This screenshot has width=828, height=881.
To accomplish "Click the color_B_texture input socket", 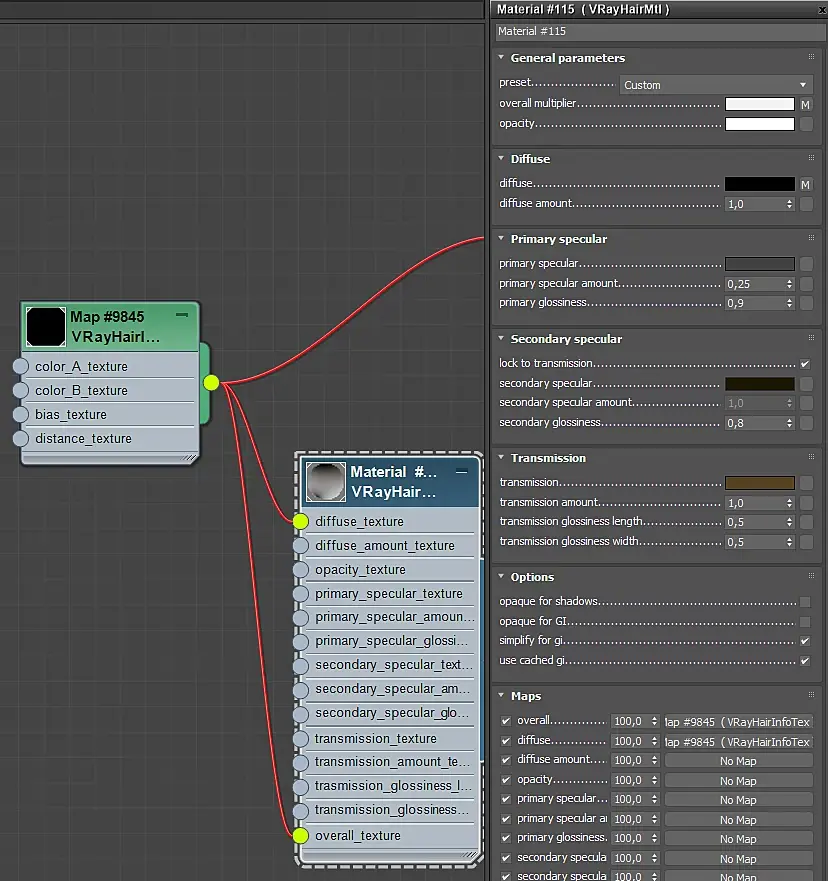I will (x=21, y=390).
